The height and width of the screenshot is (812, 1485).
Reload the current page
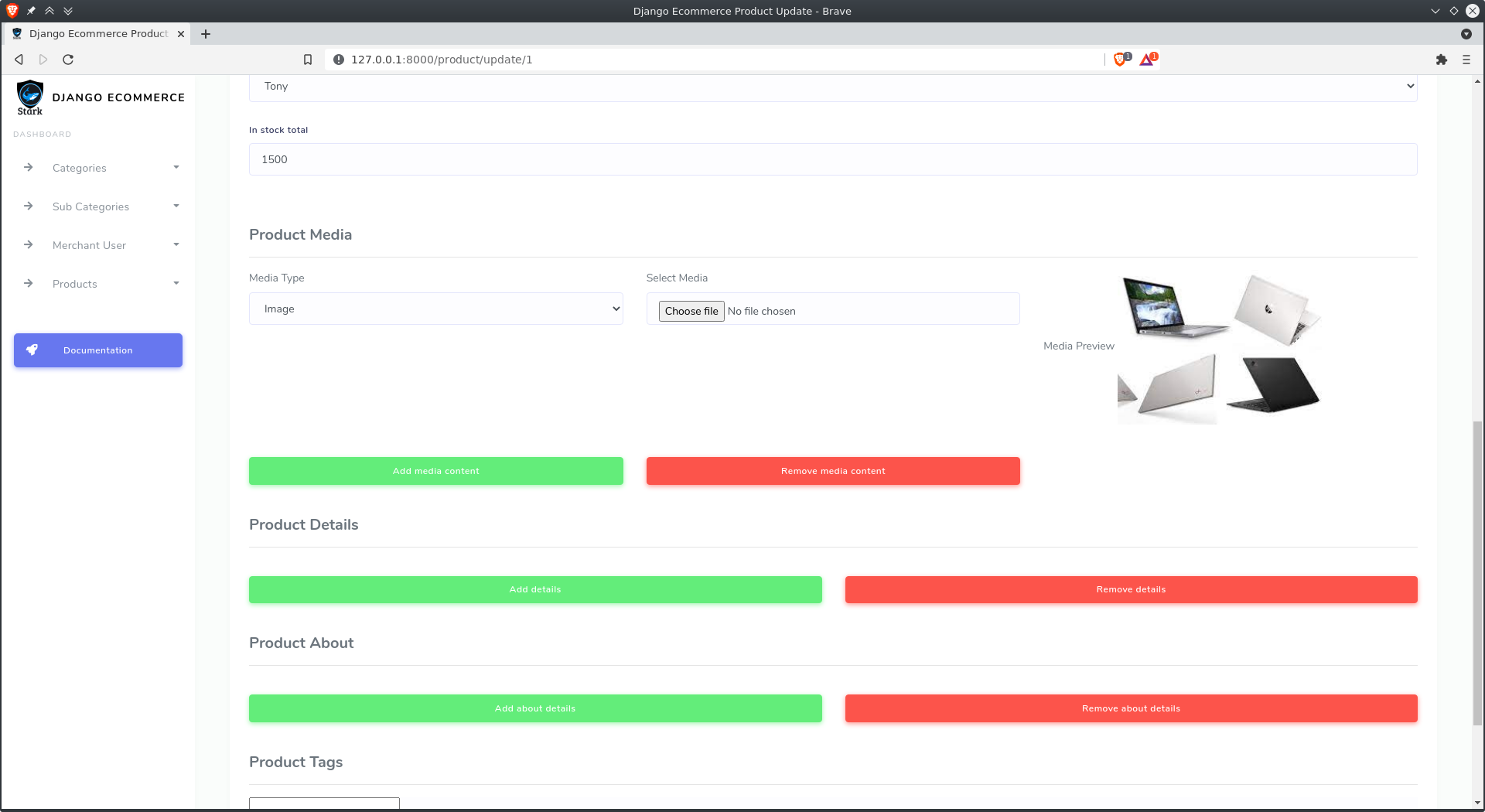tap(67, 59)
